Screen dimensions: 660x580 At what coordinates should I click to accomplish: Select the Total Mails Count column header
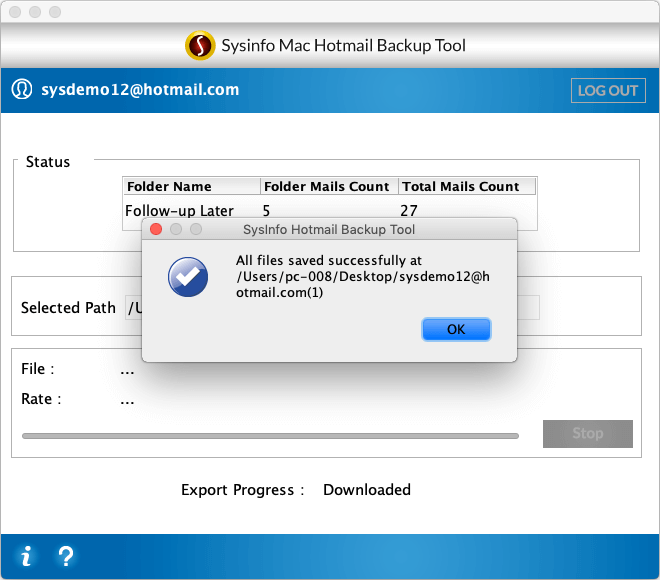pyautogui.click(x=467, y=186)
